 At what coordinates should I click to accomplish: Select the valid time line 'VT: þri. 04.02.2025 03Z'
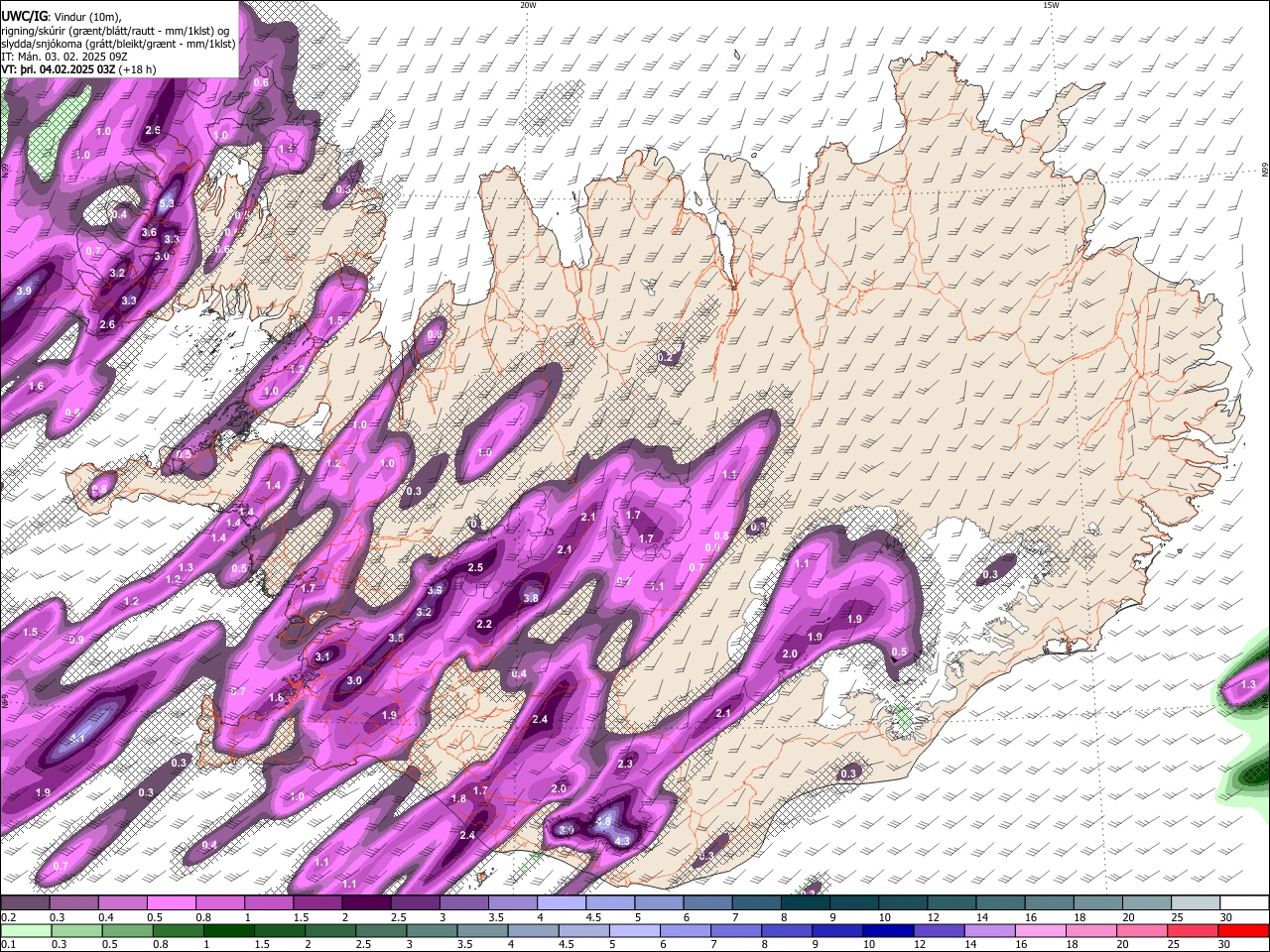59,69
